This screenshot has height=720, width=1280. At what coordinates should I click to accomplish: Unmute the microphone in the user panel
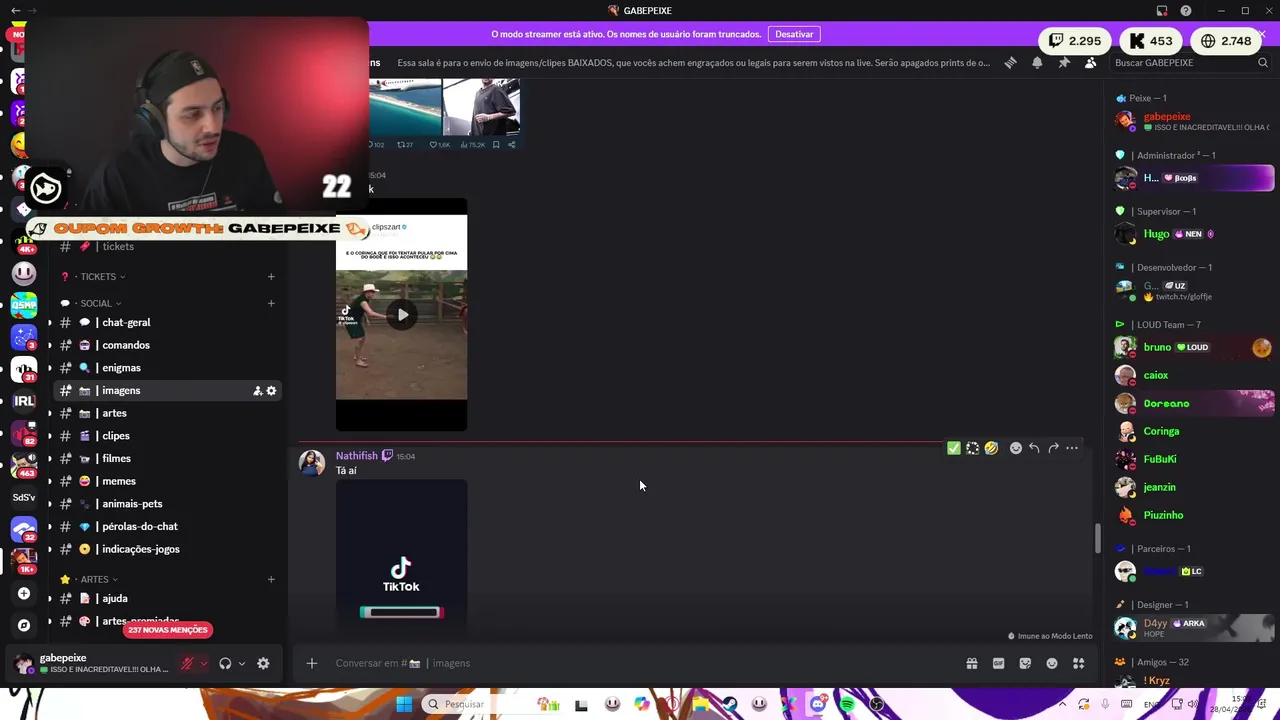point(187,663)
